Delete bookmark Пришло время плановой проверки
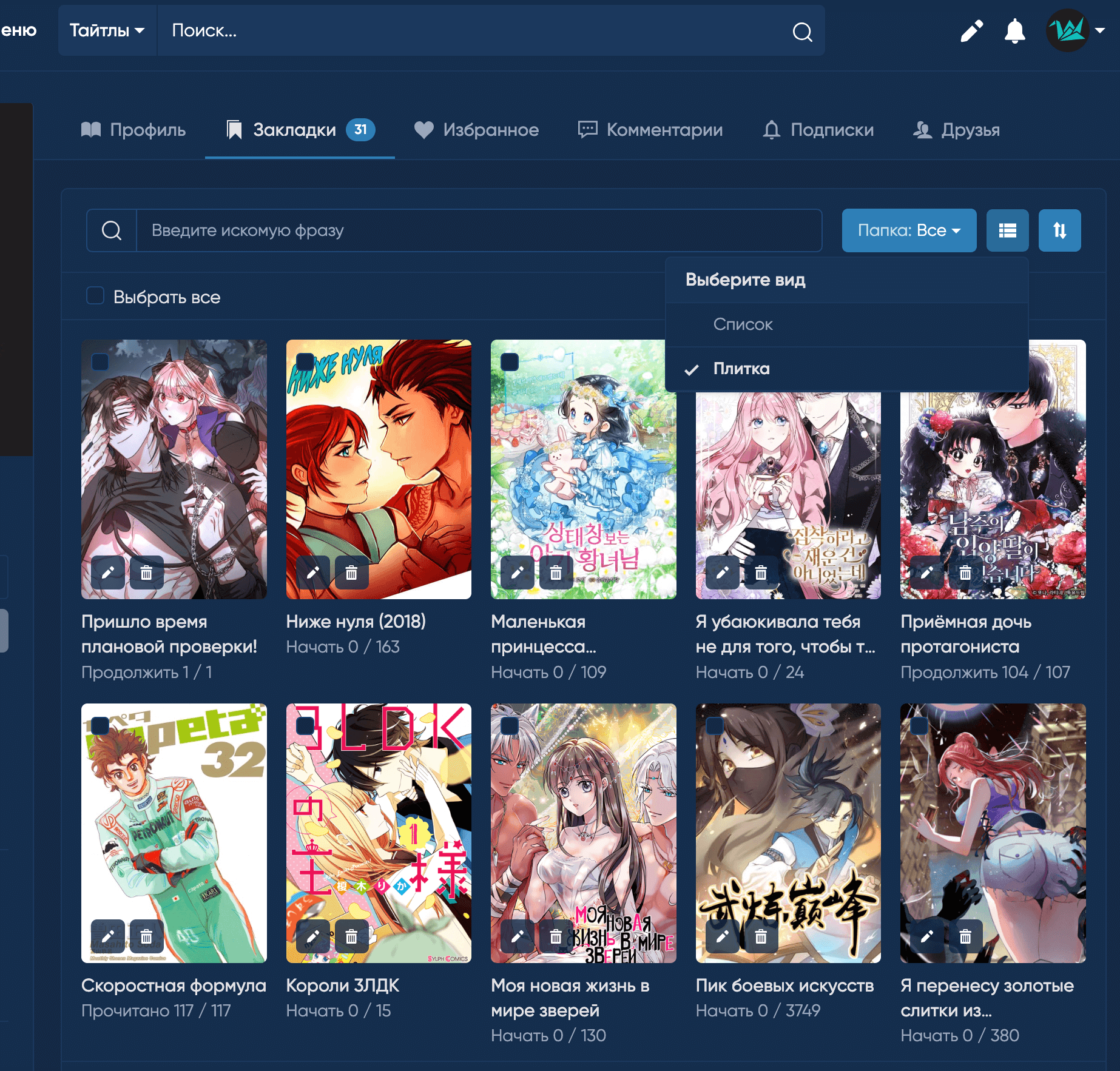Viewport: 1120px width, 1071px height. pos(146,572)
